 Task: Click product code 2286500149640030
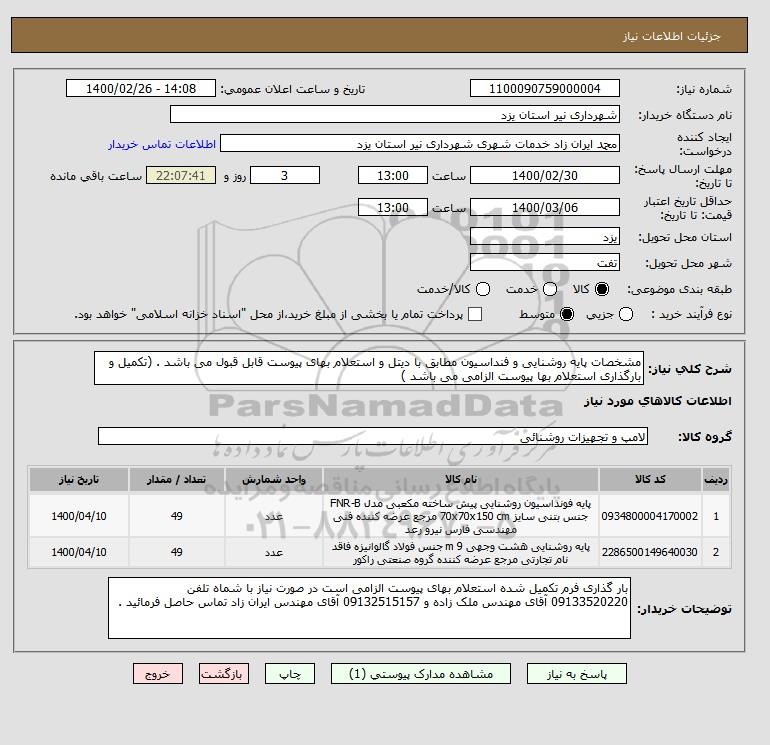point(650,552)
